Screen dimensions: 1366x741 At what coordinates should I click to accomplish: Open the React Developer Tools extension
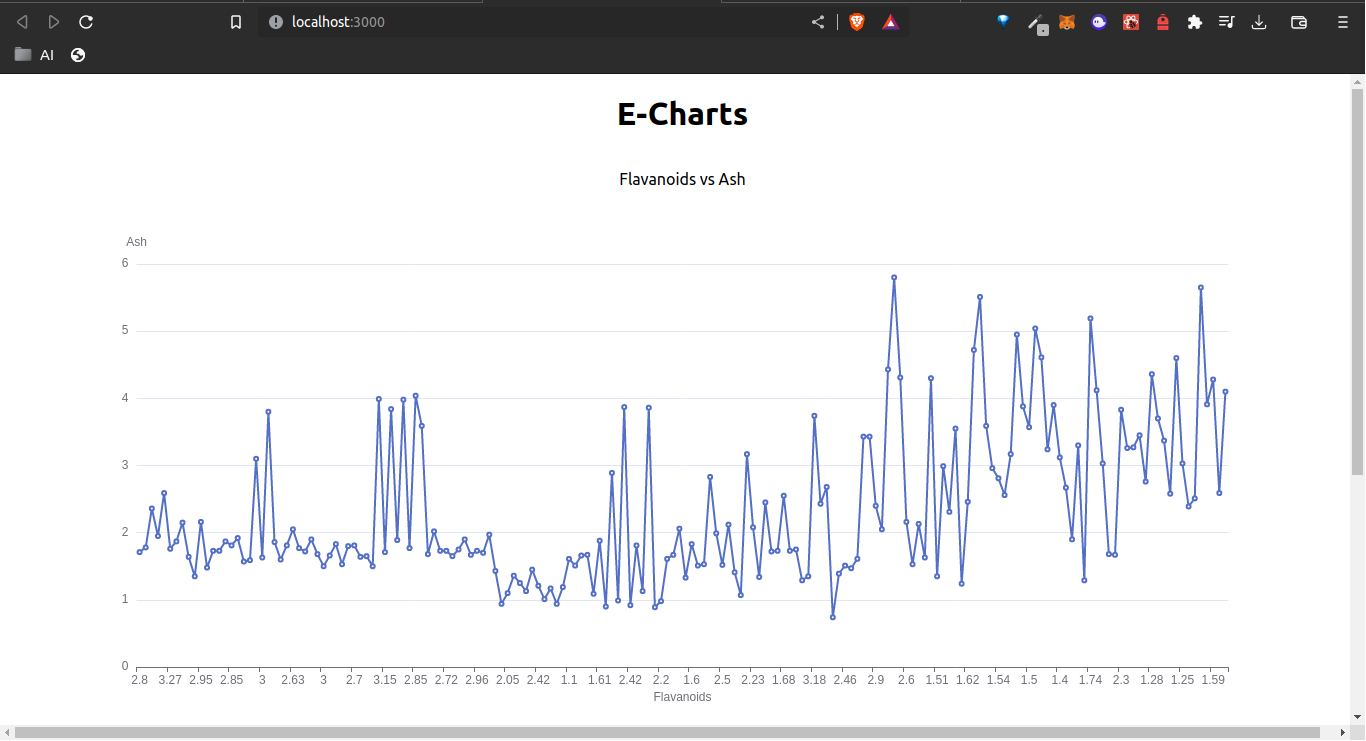(x=1131, y=22)
